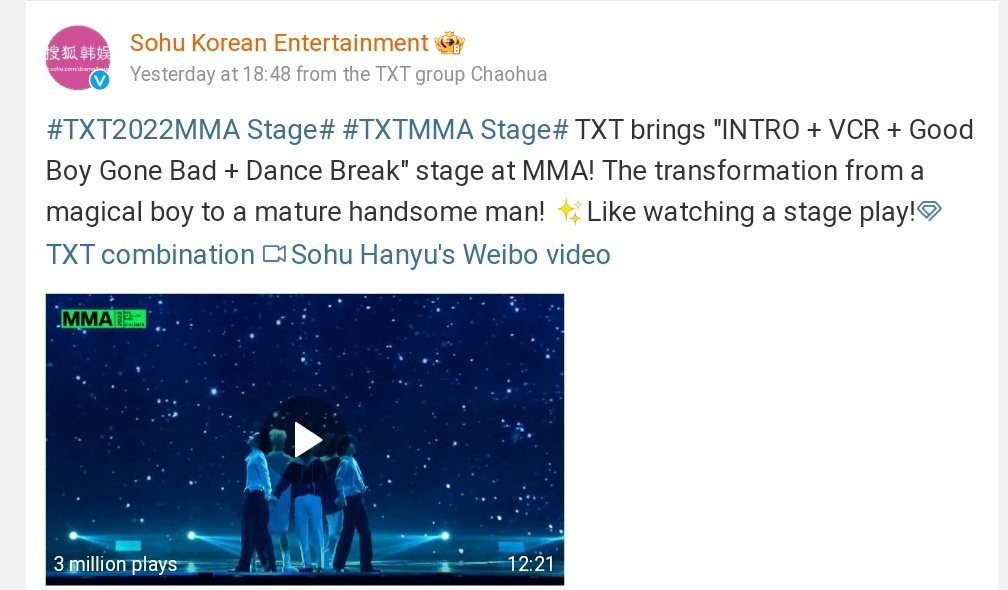Play the TXT MMA stage video
This screenshot has width=1008, height=590.
tap(306, 440)
